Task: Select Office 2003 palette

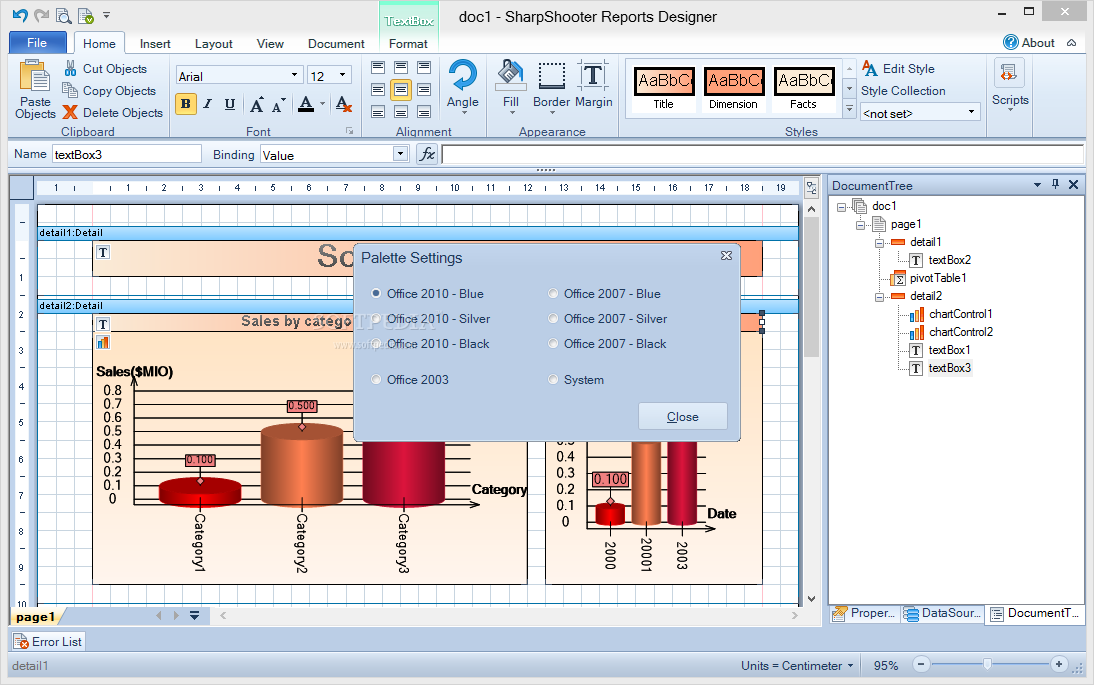Action: point(376,379)
